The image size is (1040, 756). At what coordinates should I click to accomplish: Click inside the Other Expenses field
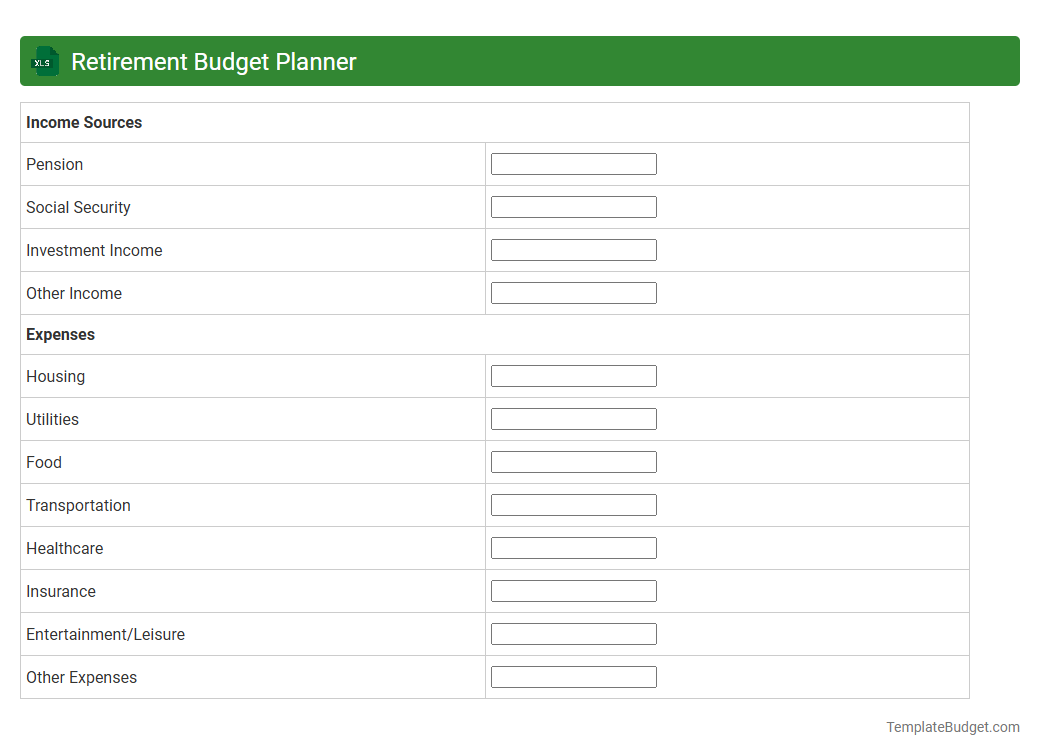tap(573, 676)
